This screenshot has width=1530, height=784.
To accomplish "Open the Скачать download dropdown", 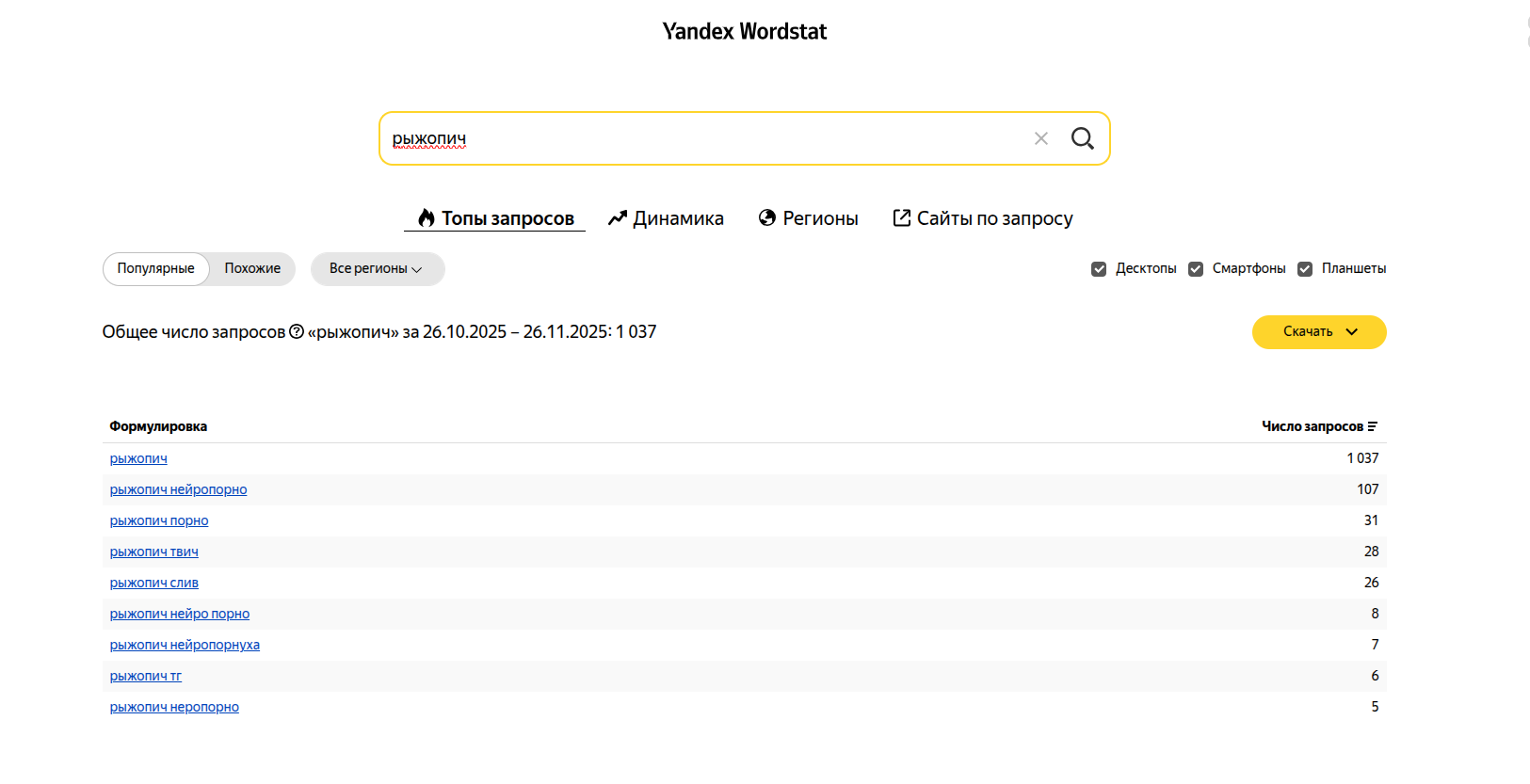I will pos(1319,332).
